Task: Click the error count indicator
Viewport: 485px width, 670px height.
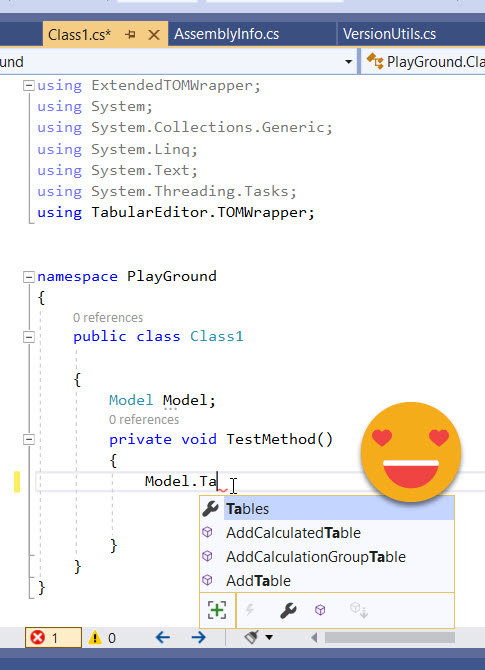Action: (x=53, y=638)
